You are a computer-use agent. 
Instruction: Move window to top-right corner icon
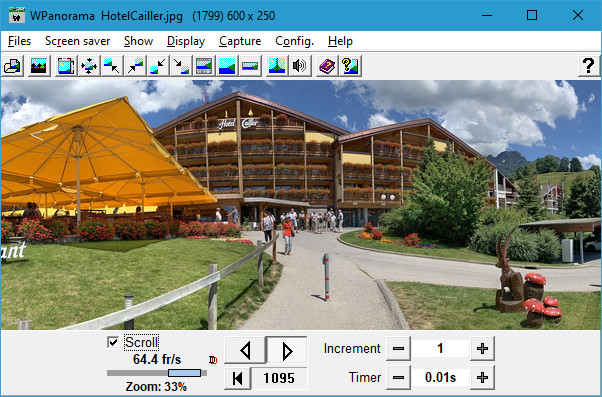pyautogui.click(x=135, y=66)
